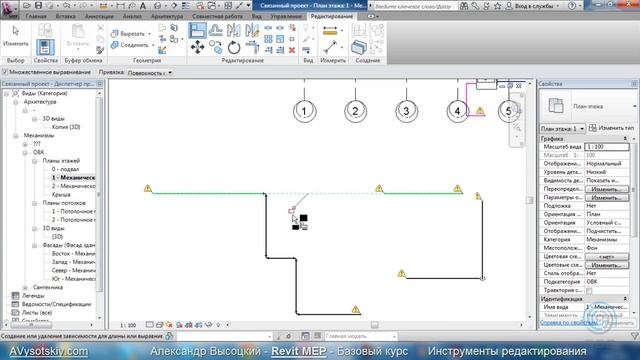Click the 1:100 view scale in view bar

point(128,325)
